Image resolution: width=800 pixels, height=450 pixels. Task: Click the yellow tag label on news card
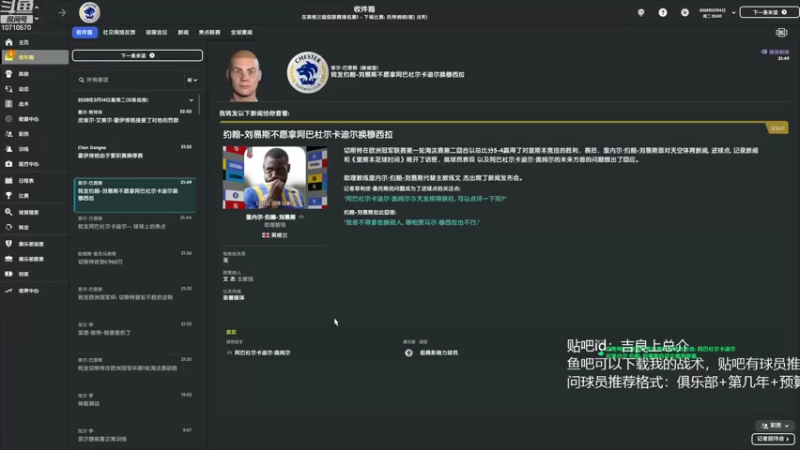pos(778,129)
